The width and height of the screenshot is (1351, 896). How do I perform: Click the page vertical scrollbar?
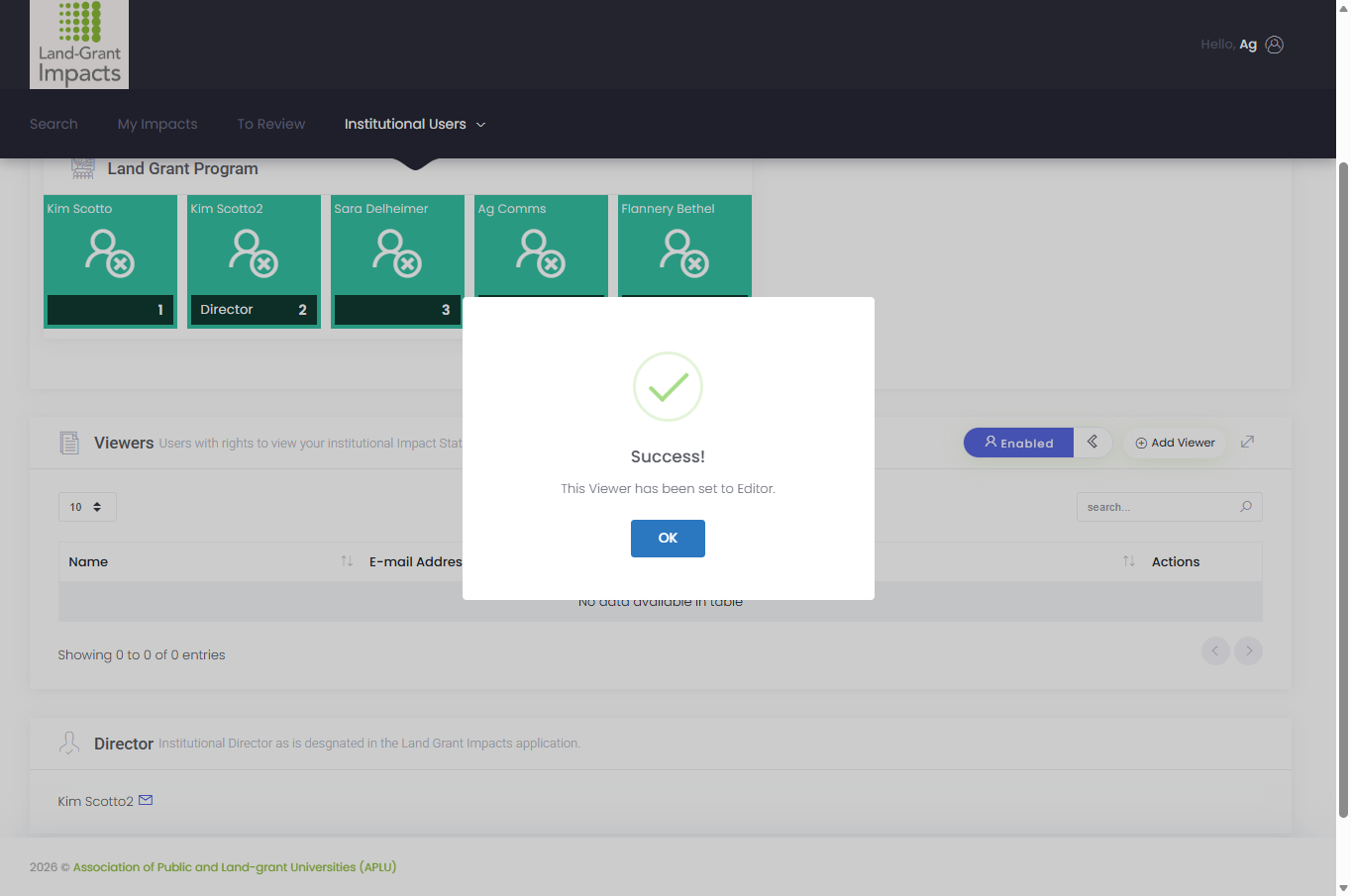1343,490
